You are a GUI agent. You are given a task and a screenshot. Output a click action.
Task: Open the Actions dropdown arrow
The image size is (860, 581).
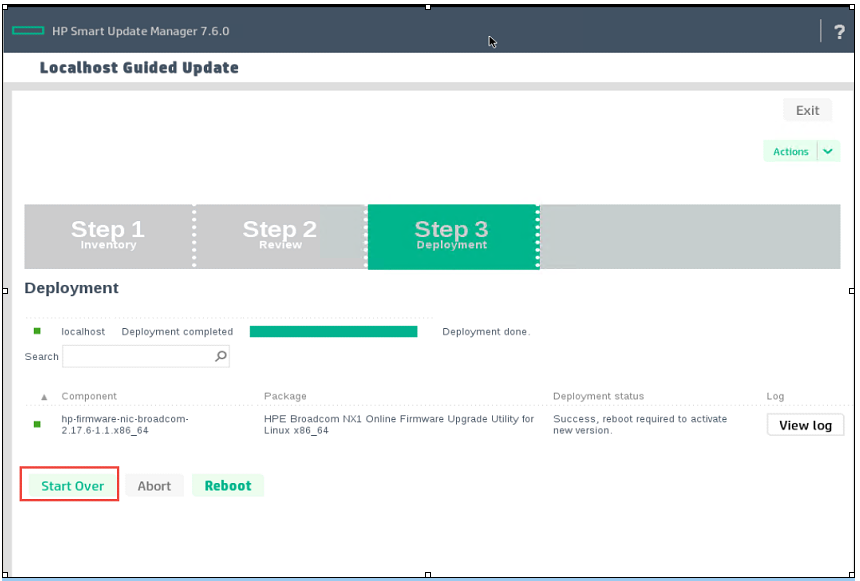tap(828, 151)
